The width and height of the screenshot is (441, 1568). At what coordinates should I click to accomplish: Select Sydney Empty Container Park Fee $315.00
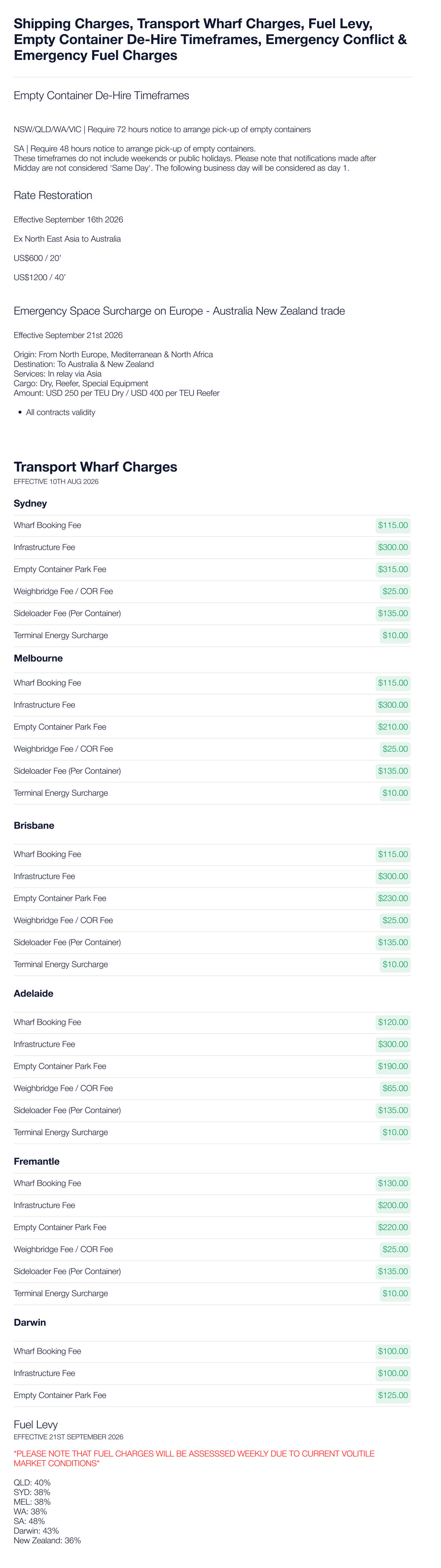tap(393, 569)
